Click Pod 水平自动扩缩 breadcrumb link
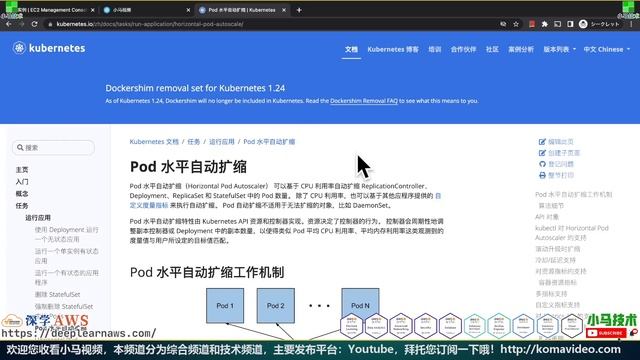The image size is (640, 360). pyautogui.click(x=269, y=142)
